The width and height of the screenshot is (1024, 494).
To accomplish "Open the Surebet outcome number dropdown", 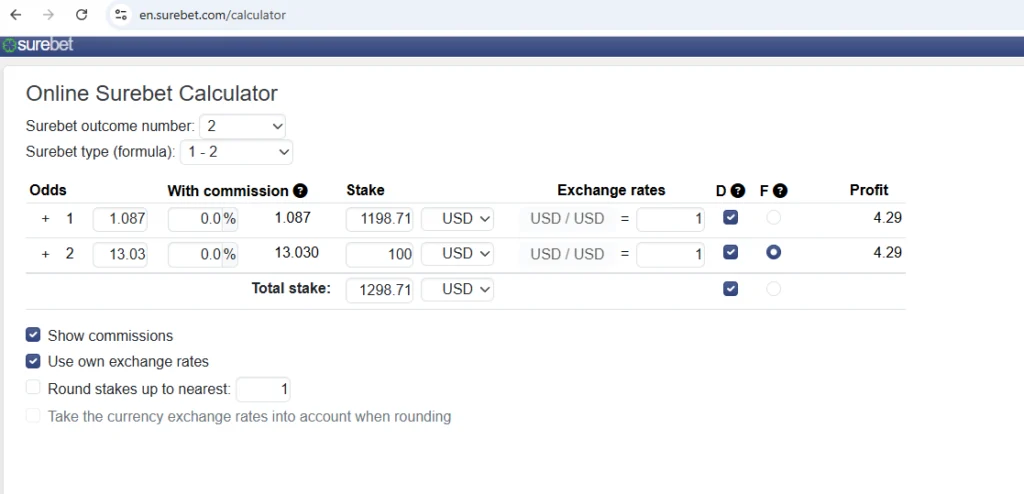I will [242, 126].
